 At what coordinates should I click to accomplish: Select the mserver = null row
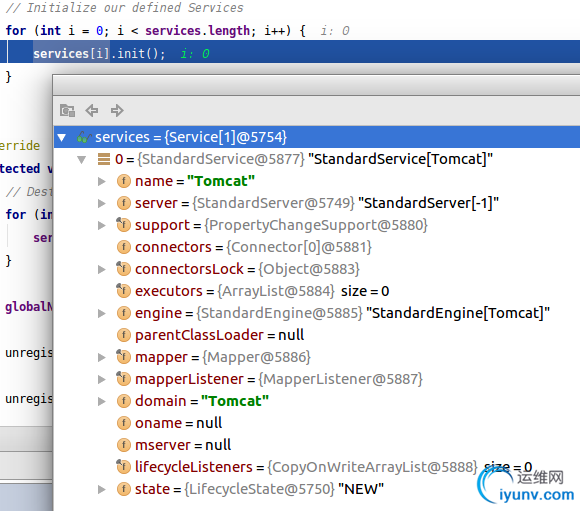coord(317,445)
